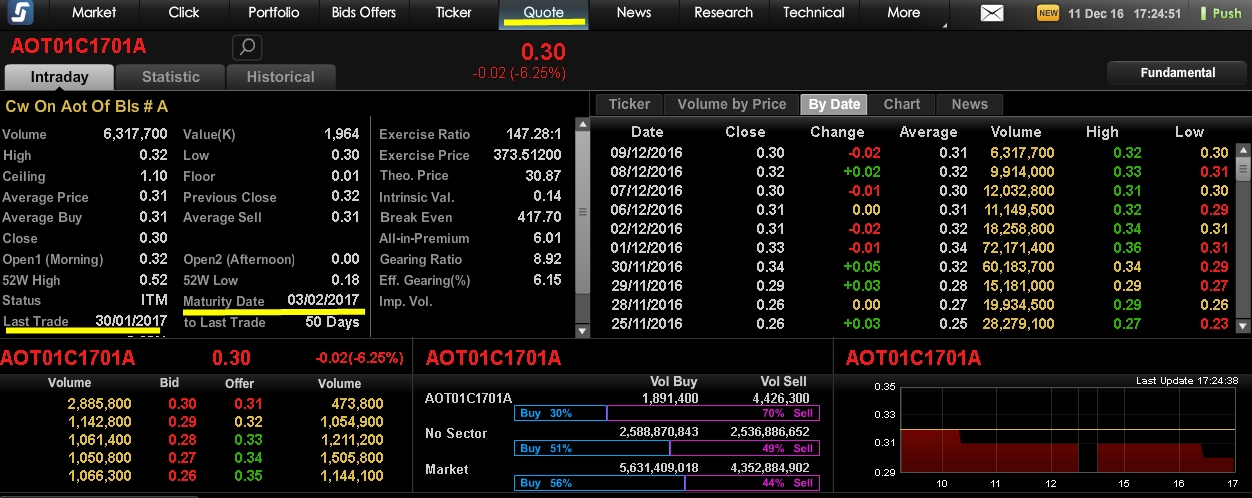
Task: Select the Chart tab
Action: coord(902,104)
